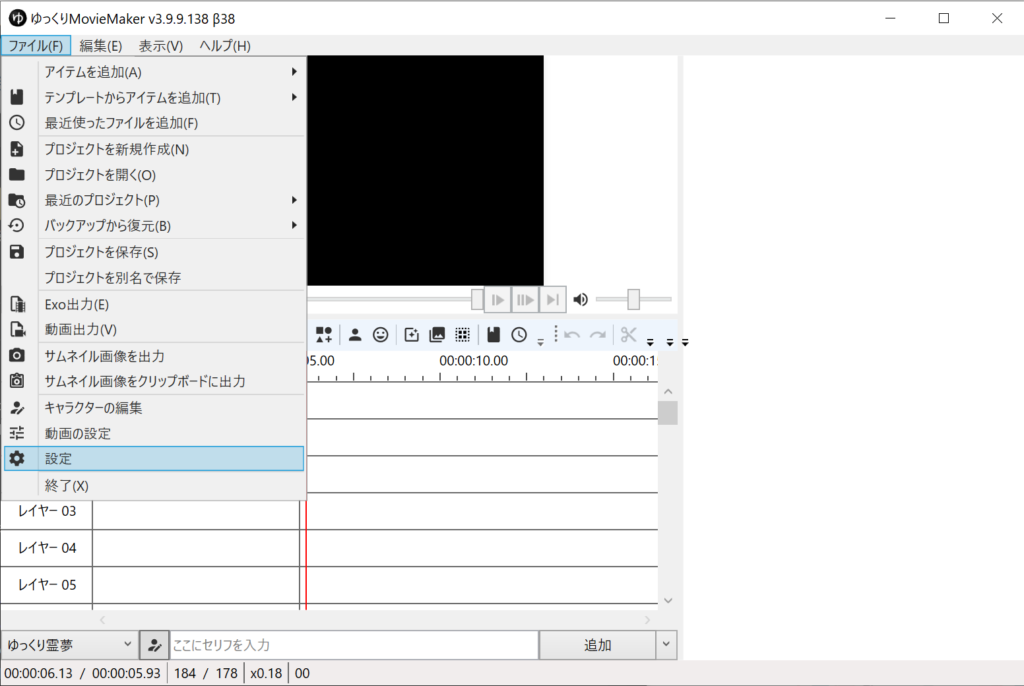Viewport: 1024px width, 686px height.
Task: Click the horizontal scrollbar left arrow
Action: 102,619
